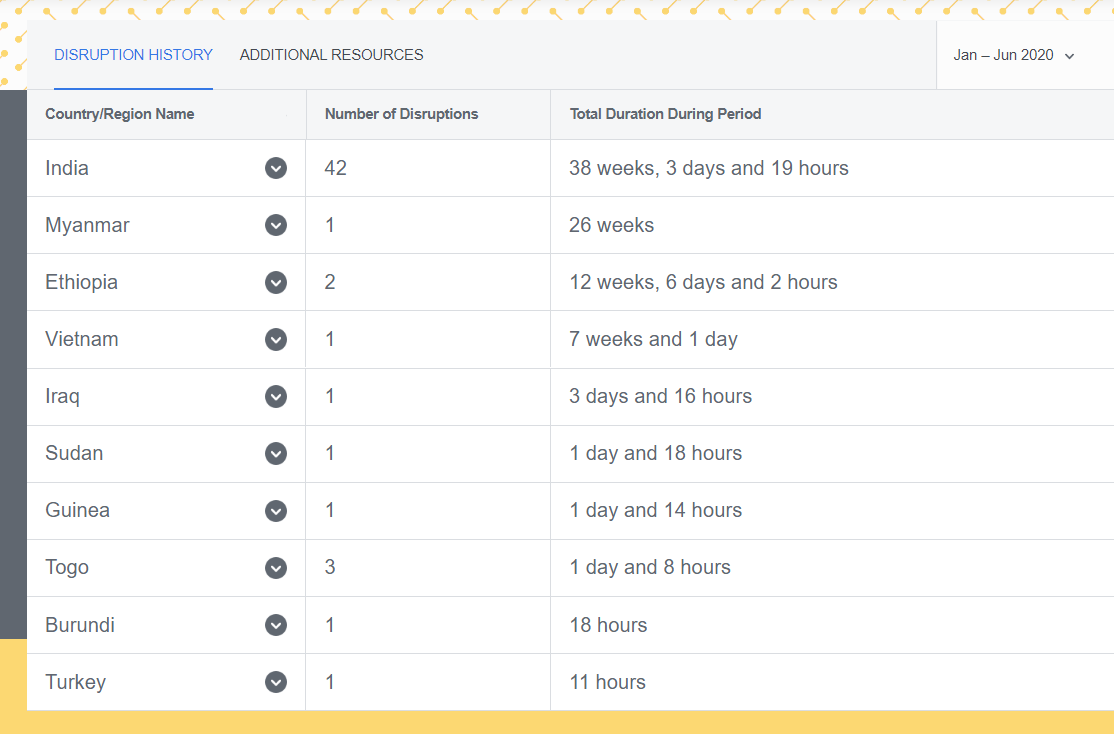Click '7 weeks and 1 day' duration
The image size is (1114, 734).
[x=654, y=339]
